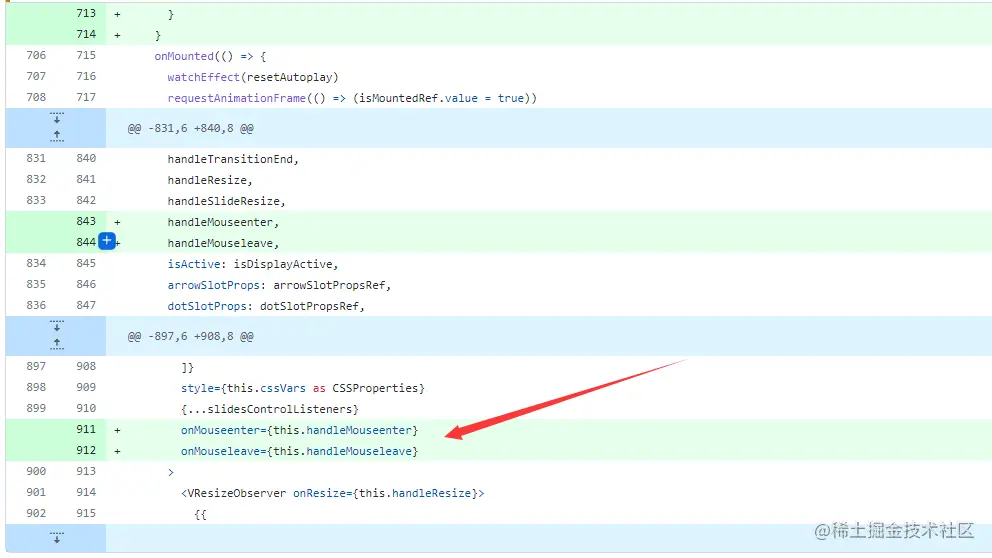Click new line number 911

click(86, 429)
